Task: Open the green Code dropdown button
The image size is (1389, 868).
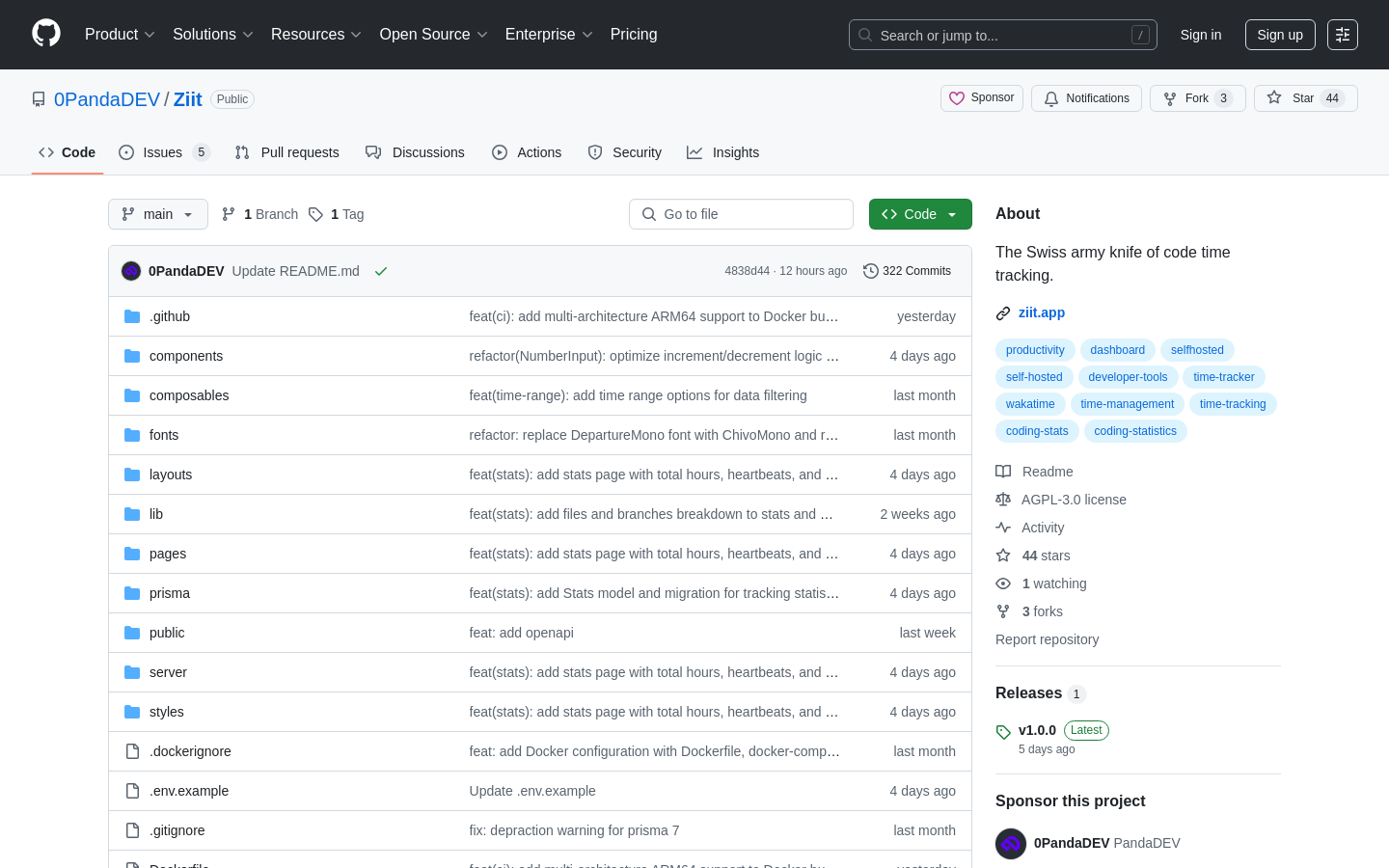Action: click(x=920, y=214)
